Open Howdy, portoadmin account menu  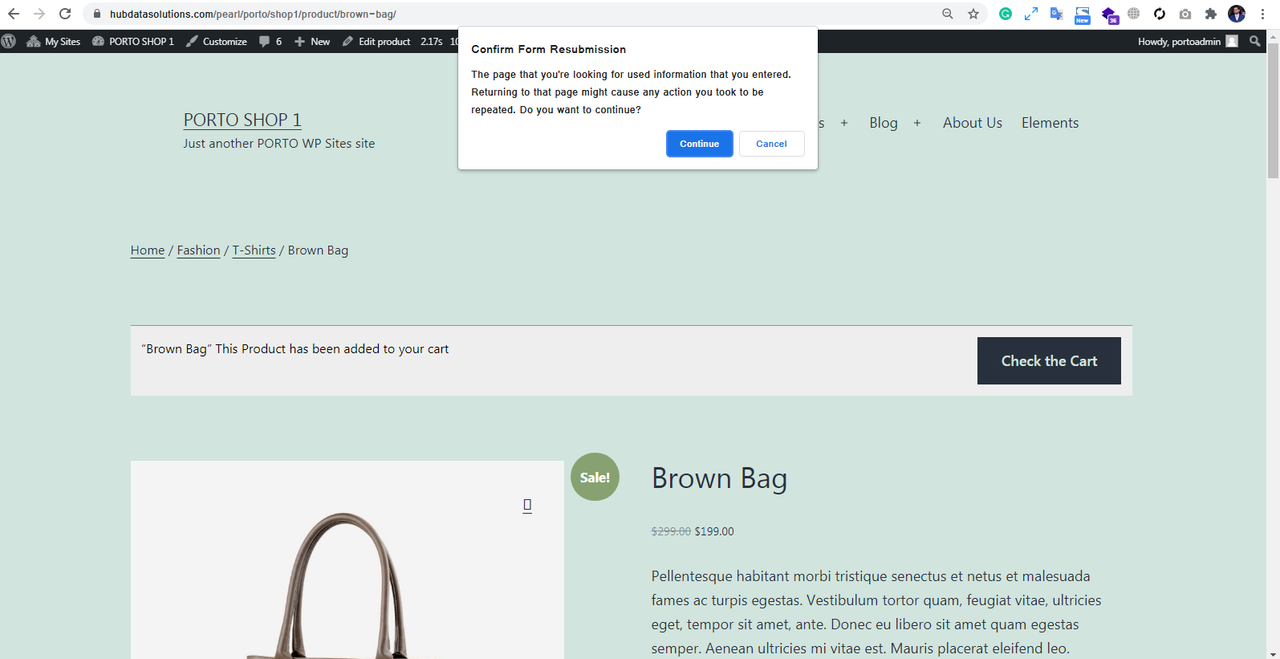1188,41
